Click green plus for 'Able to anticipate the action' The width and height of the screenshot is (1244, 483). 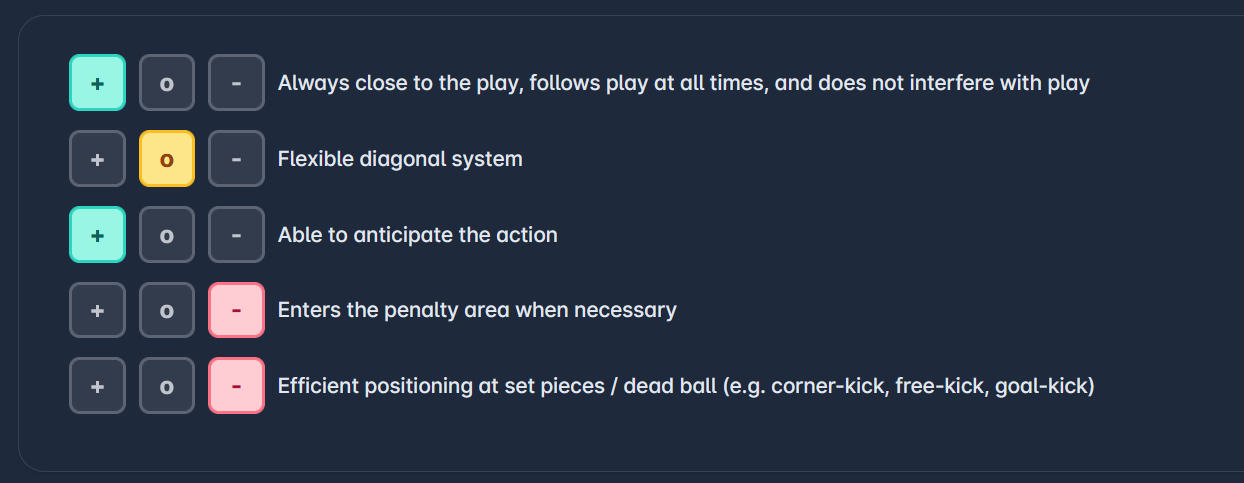tap(97, 235)
